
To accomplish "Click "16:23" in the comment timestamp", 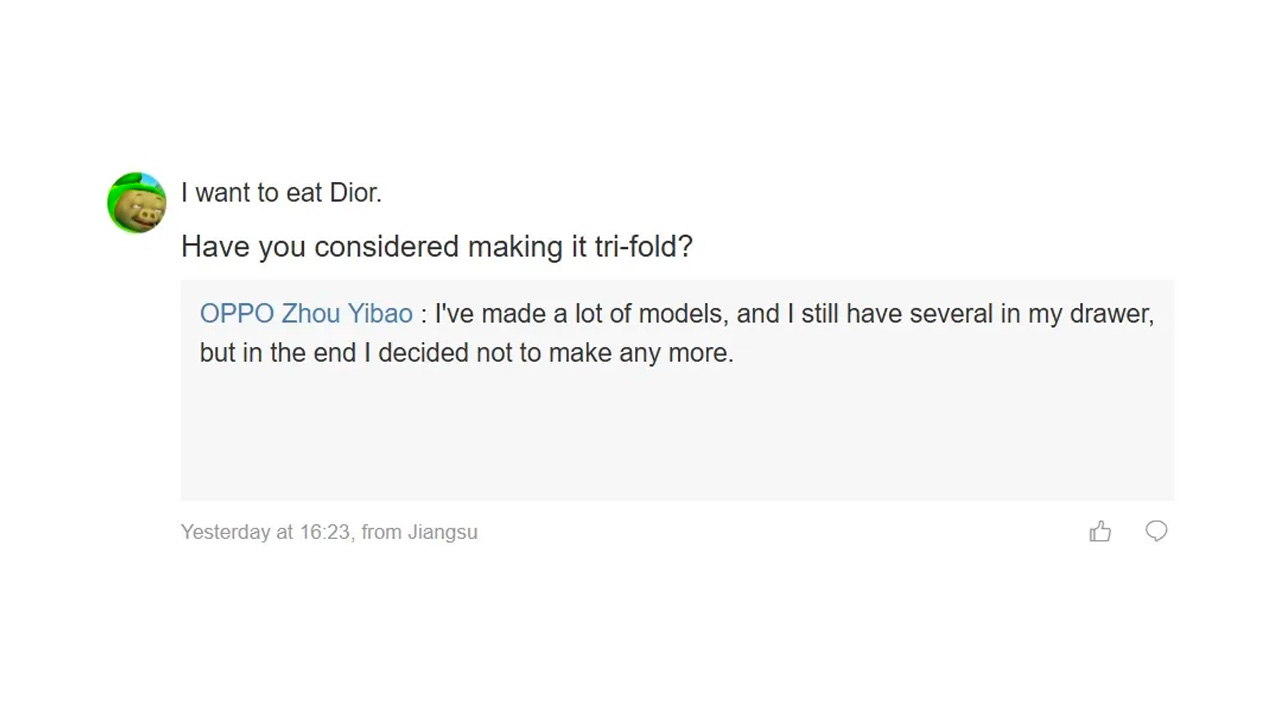I will point(325,532).
